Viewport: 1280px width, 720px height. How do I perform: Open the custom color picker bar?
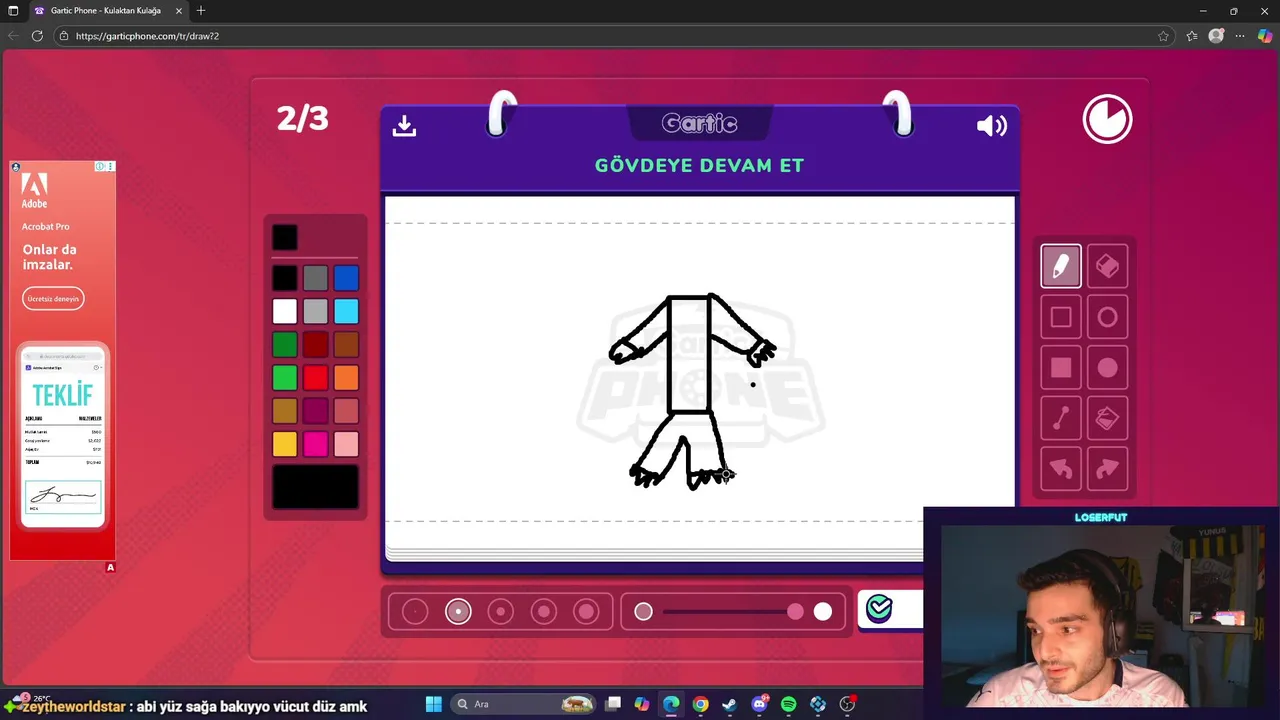coord(315,487)
